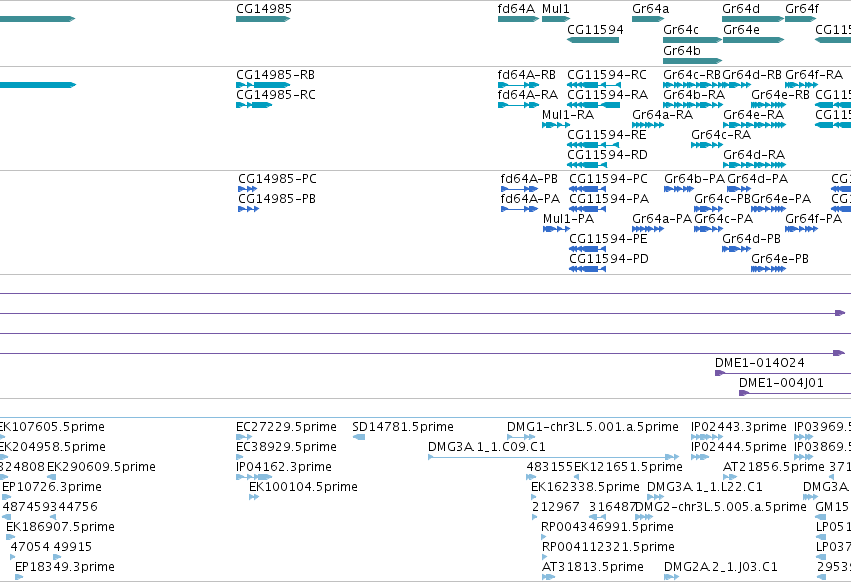The height and width of the screenshot is (582, 851).
Task: Click the Gr64c-RA transcript
Action: click(x=707, y=145)
